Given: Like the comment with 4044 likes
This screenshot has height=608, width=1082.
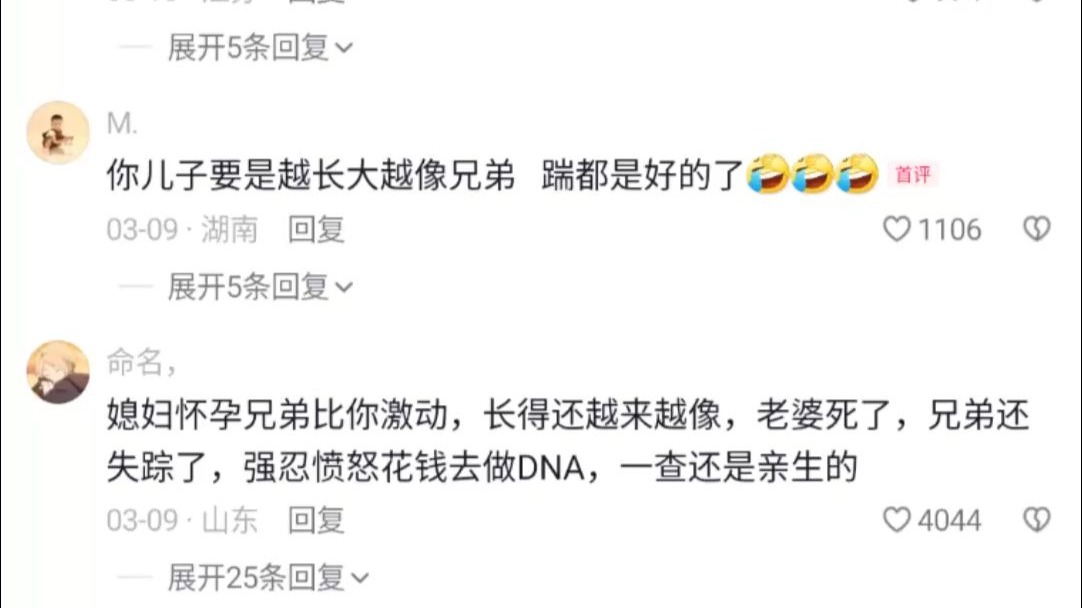Looking at the screenshot, I should (896, 520).
